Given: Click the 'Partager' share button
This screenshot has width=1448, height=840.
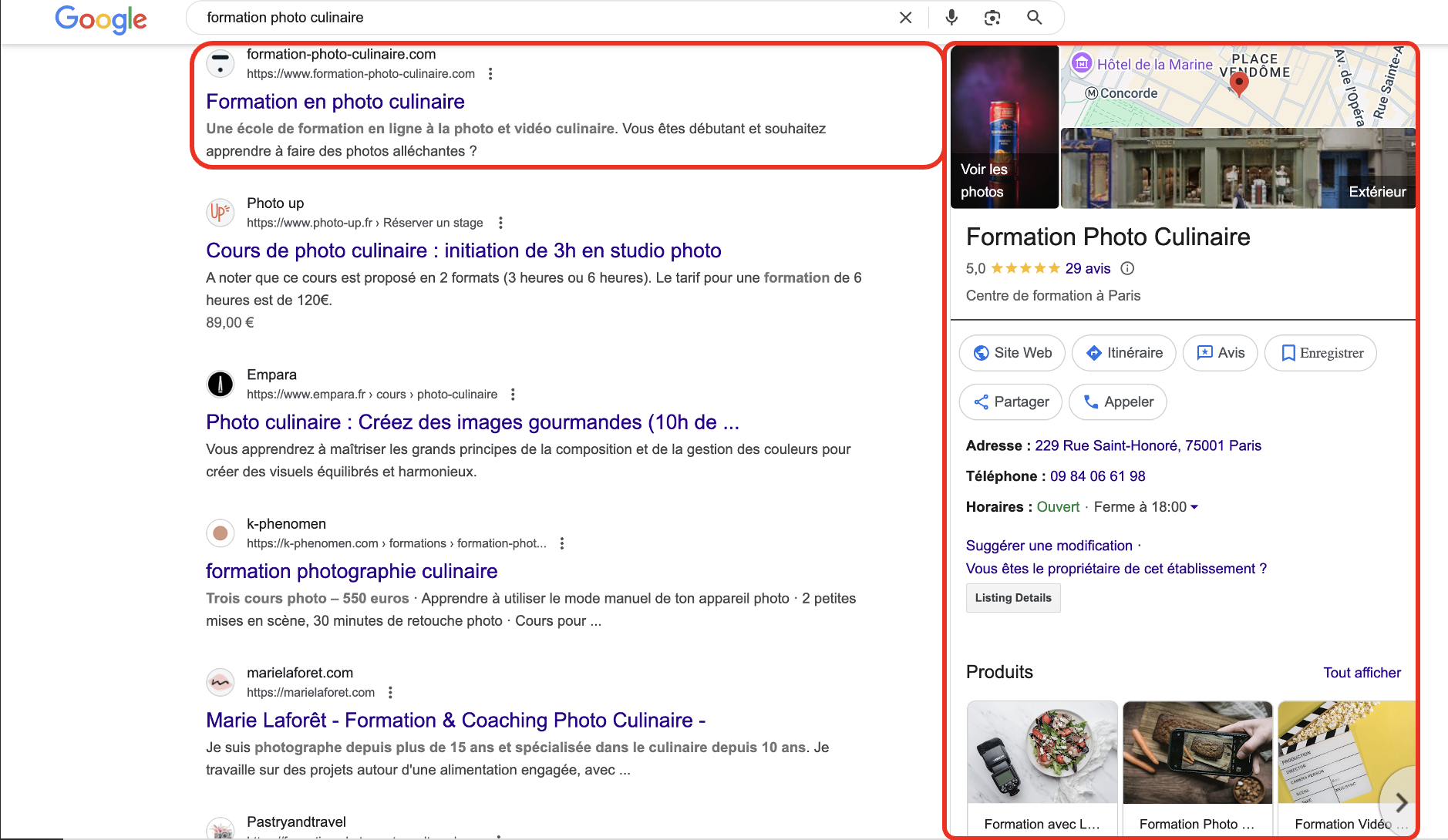Looking at the screenshot, I should tap(1011, 402).
